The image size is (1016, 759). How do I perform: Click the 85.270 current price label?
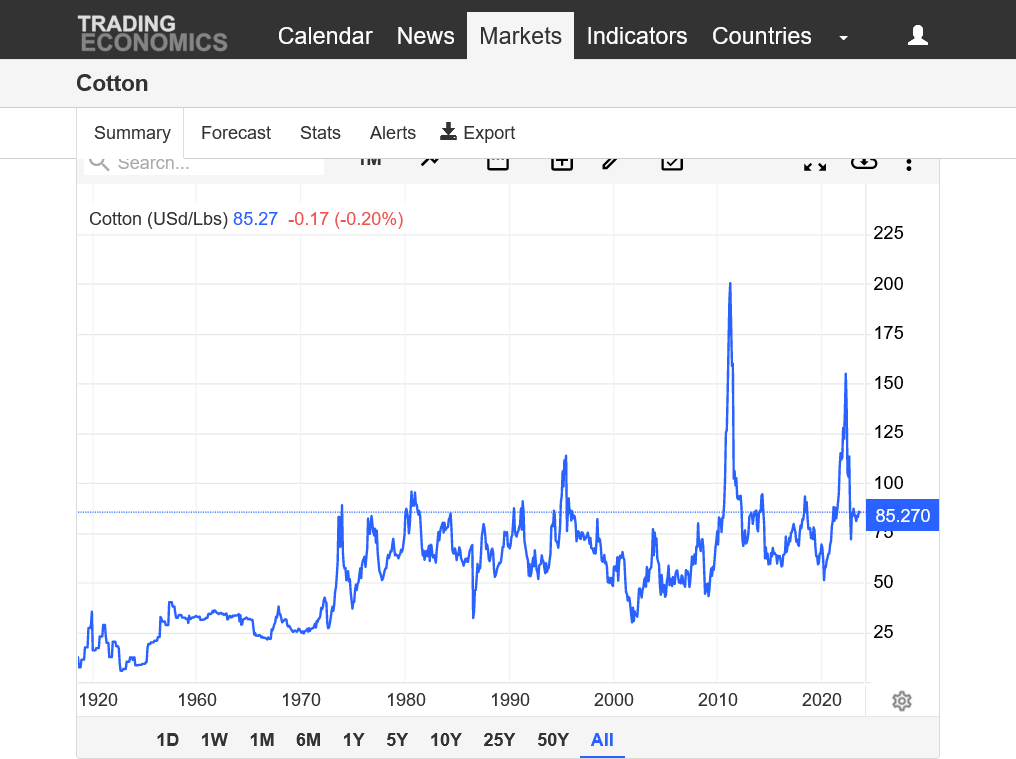pyautogui.click(x=902, y=515)
